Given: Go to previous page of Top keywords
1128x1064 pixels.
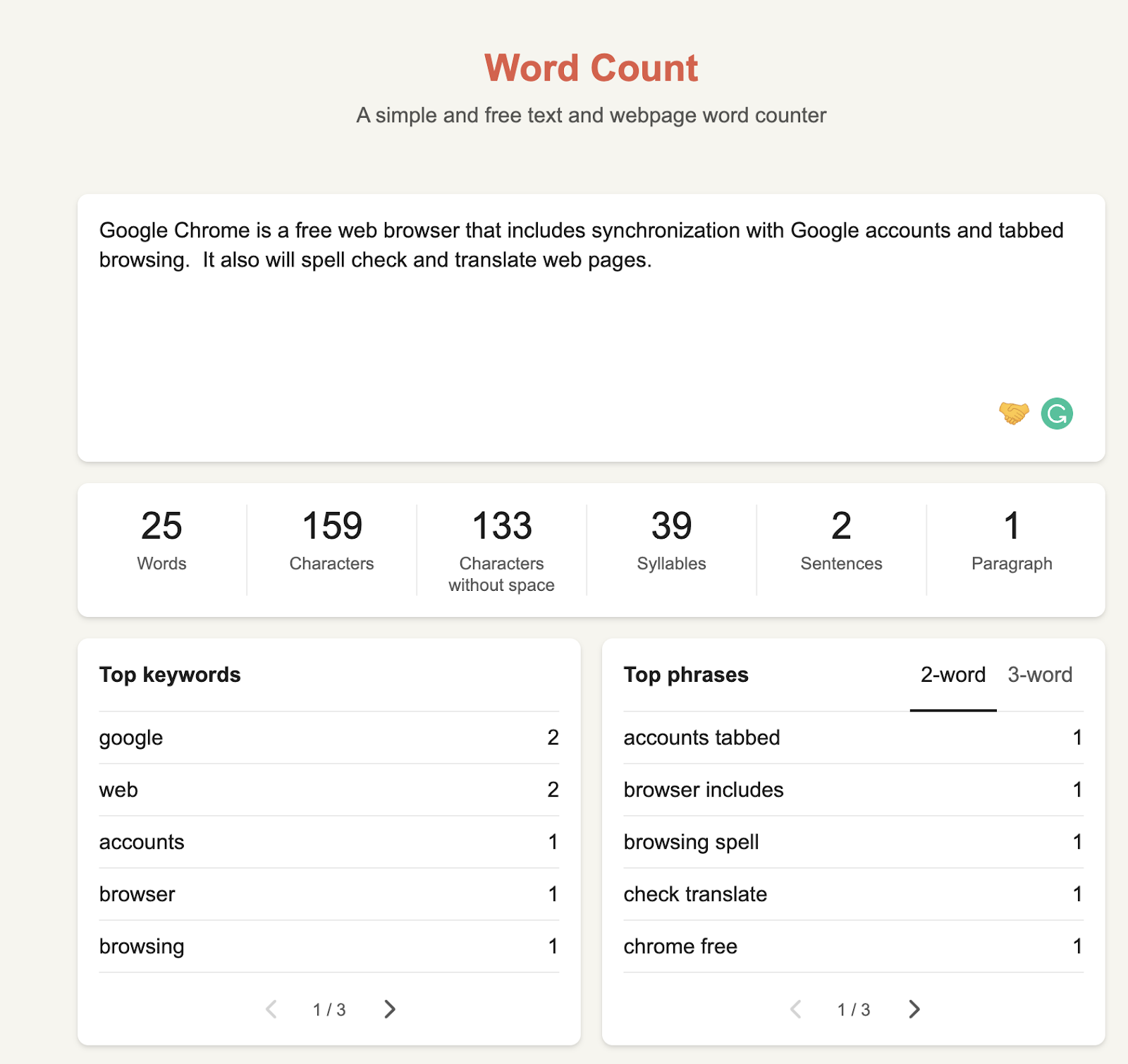Looking at the screenshot, I should pos(271,1009).
